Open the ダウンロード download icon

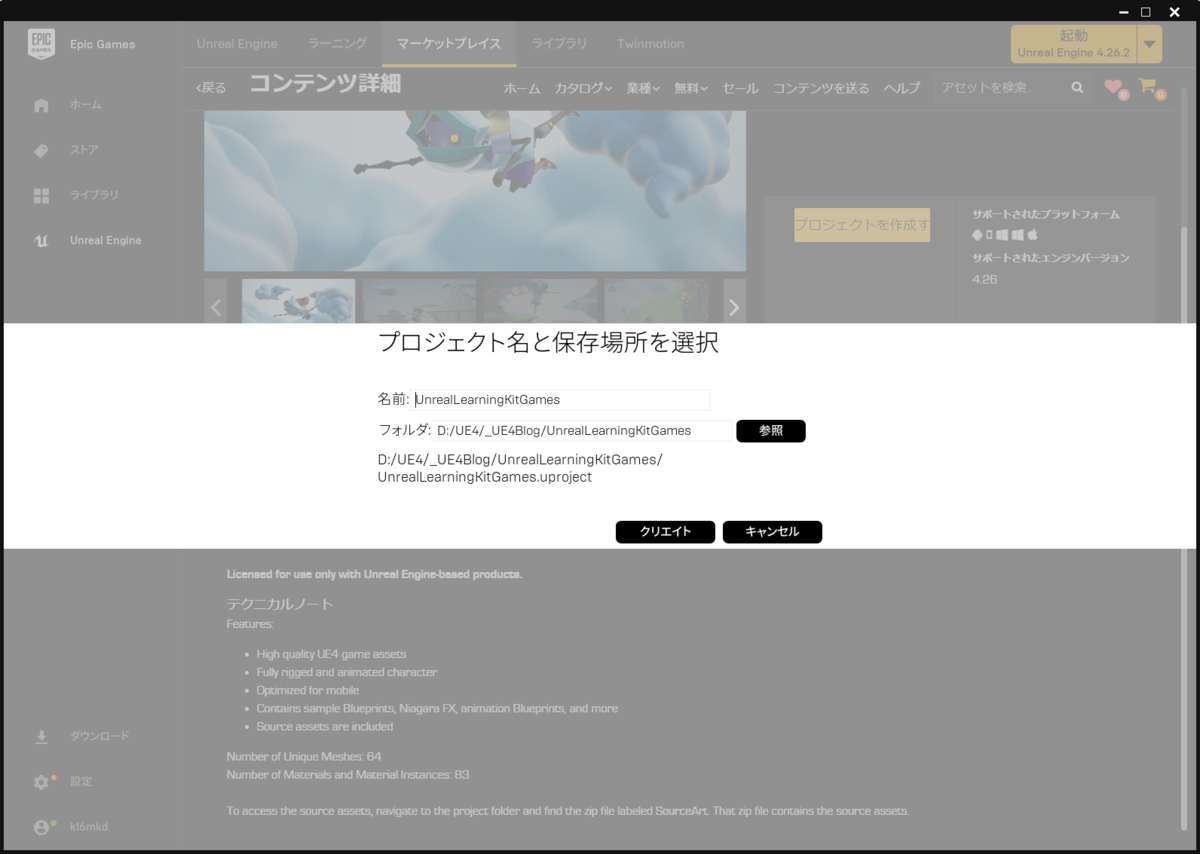click(x=41, y=737)
